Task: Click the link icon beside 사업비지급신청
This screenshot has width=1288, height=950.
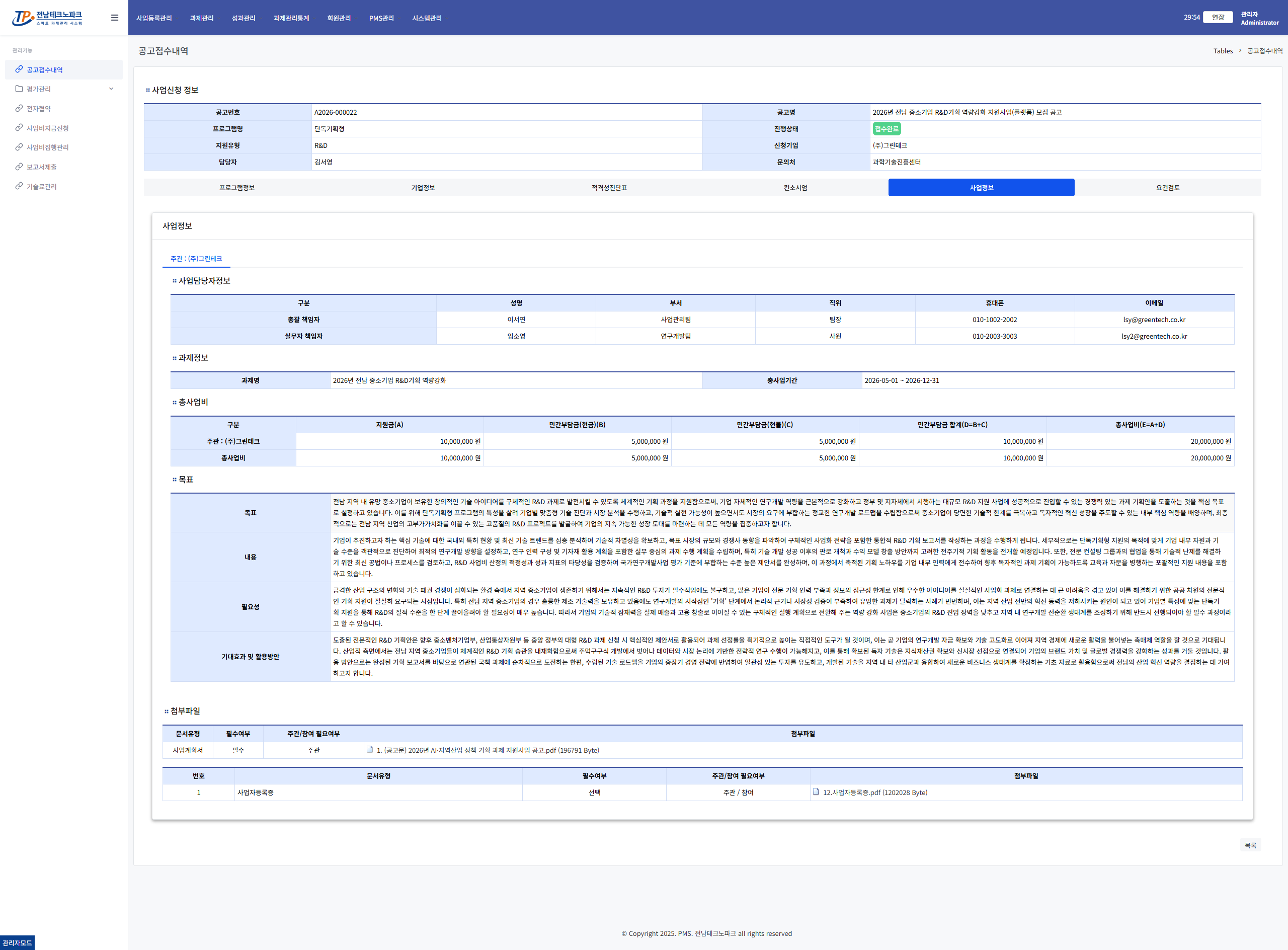Action: [x=19, y=128]
